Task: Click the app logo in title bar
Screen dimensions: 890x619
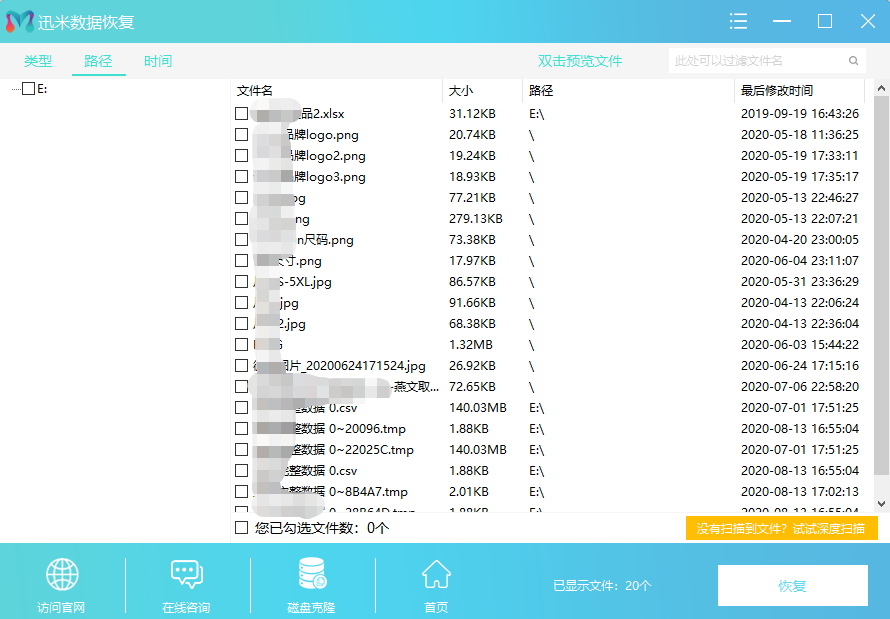Action: tap(20, 22)
